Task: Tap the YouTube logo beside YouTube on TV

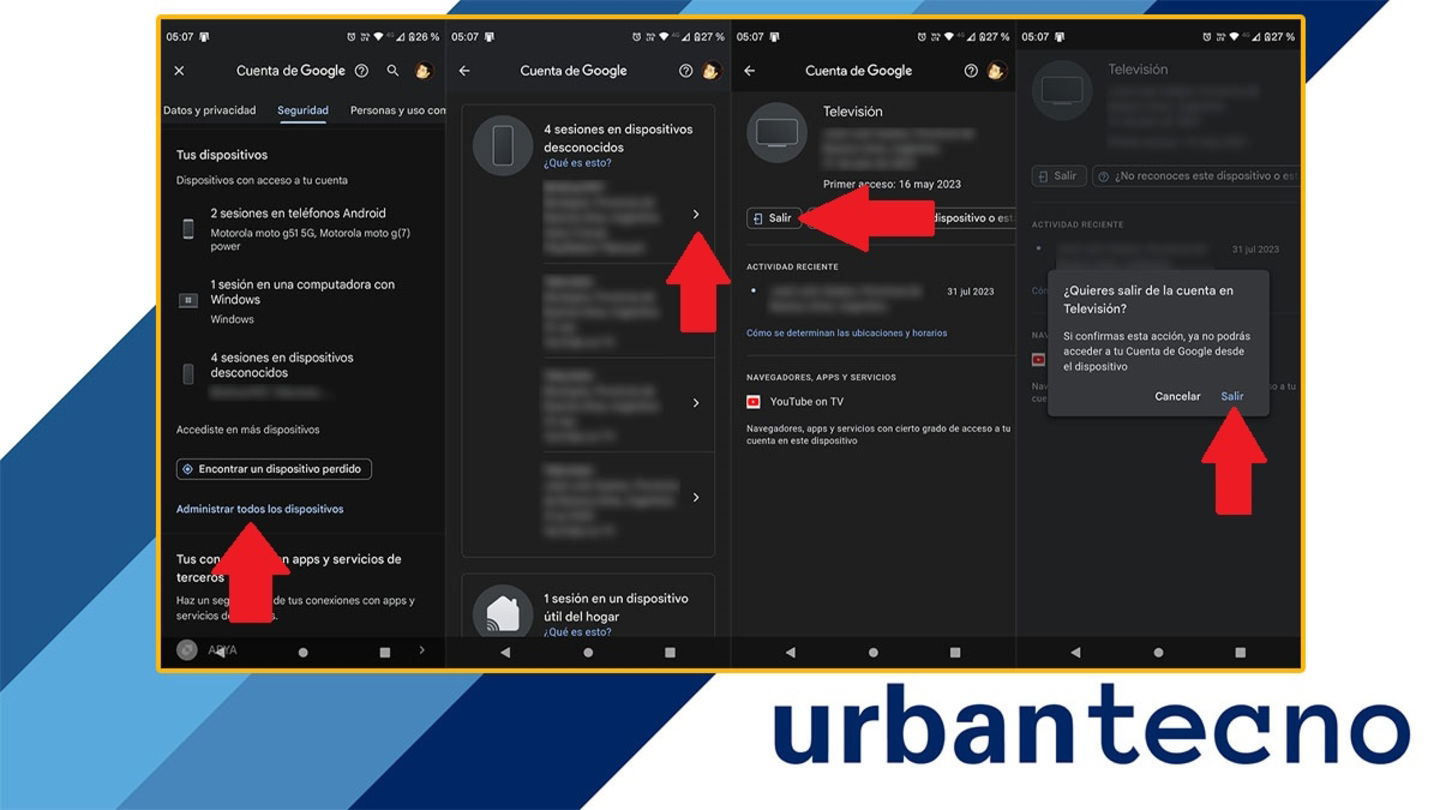Action: (753, 402)
